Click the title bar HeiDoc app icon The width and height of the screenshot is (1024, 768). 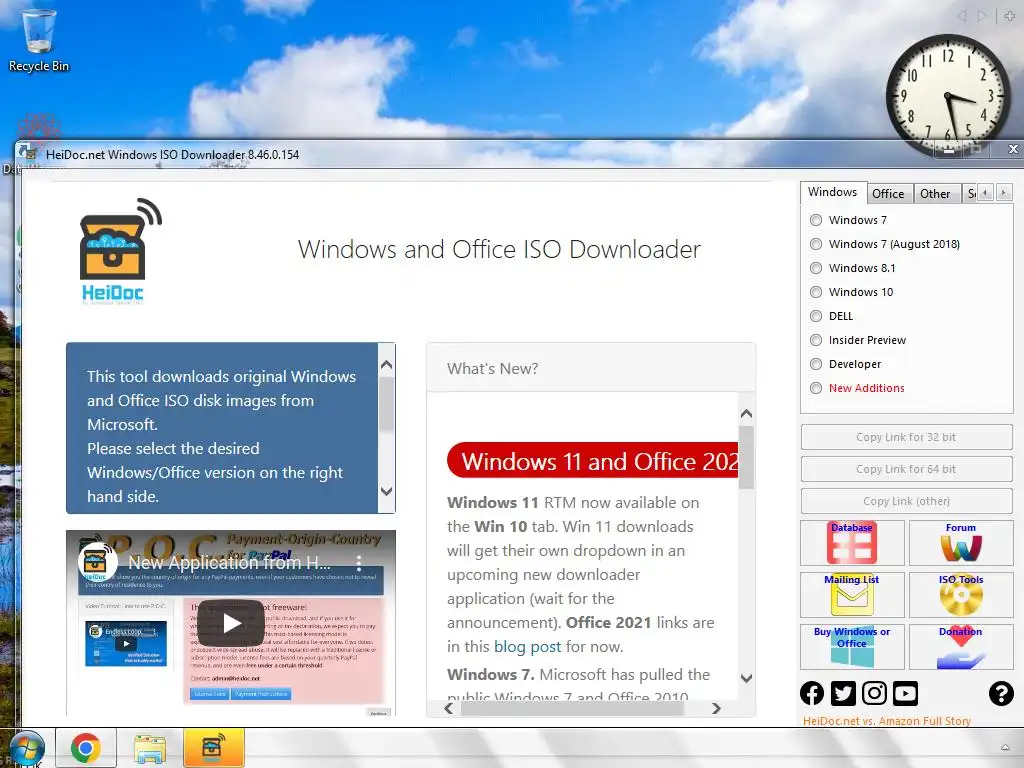click(x=28, y=153)
